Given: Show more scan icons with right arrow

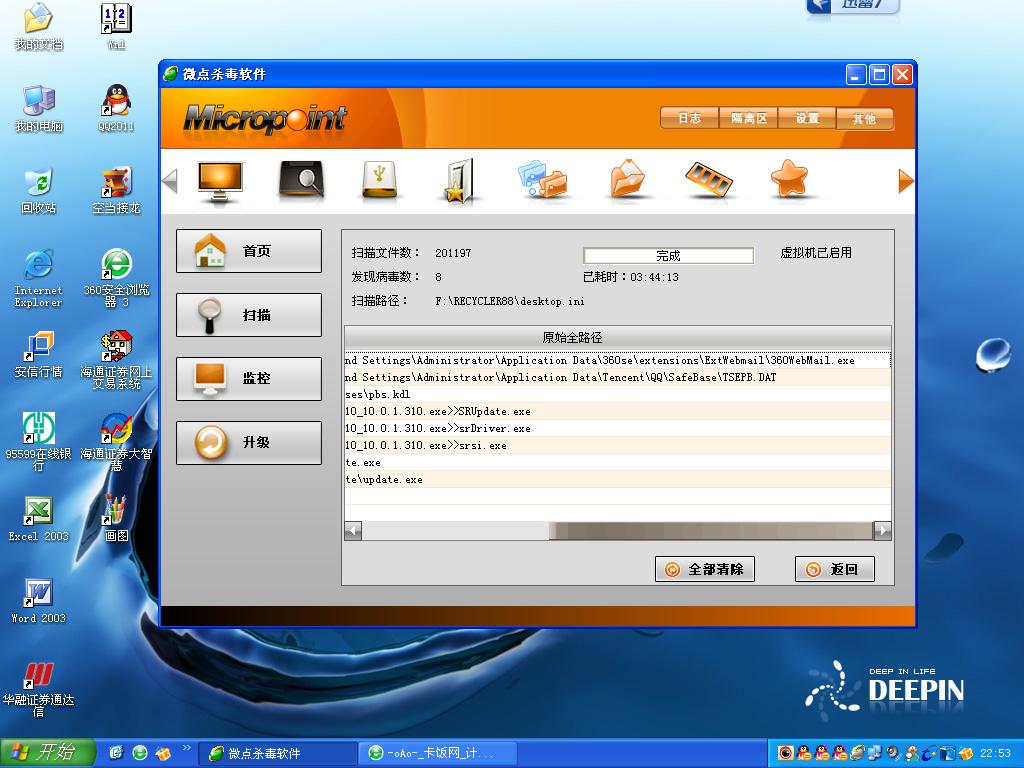Looking at the screenshot, I should (x=906, y=181).
